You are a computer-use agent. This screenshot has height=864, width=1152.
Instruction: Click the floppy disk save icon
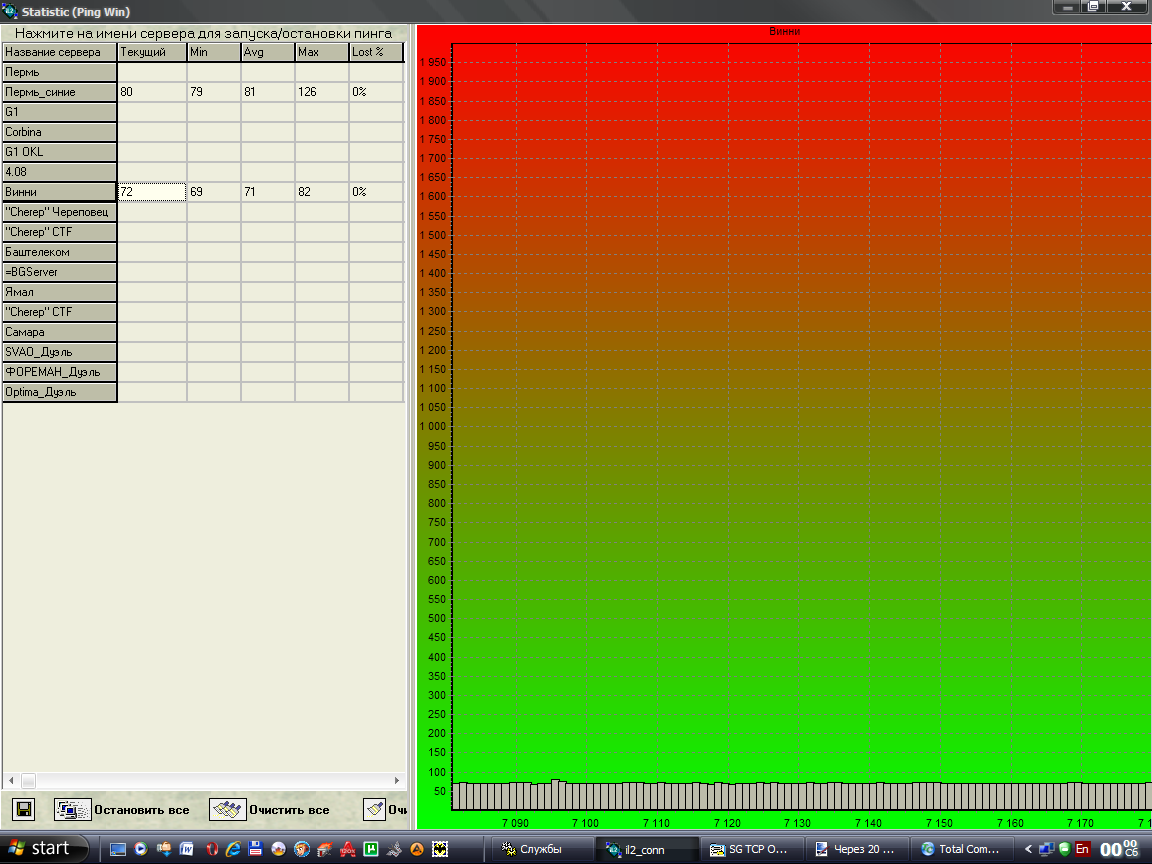(22, 809)
